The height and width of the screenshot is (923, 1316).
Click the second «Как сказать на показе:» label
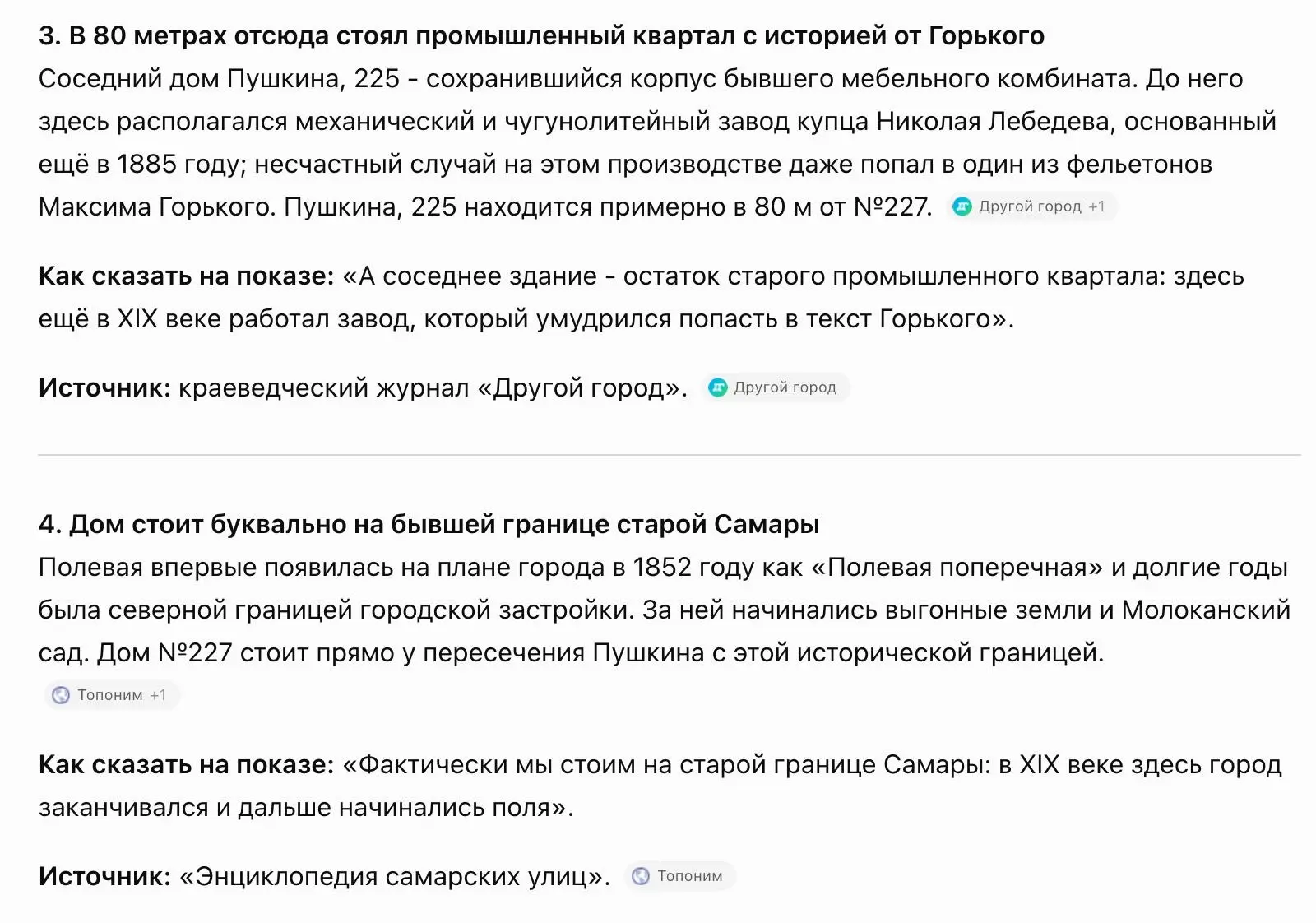pos(187,764)
